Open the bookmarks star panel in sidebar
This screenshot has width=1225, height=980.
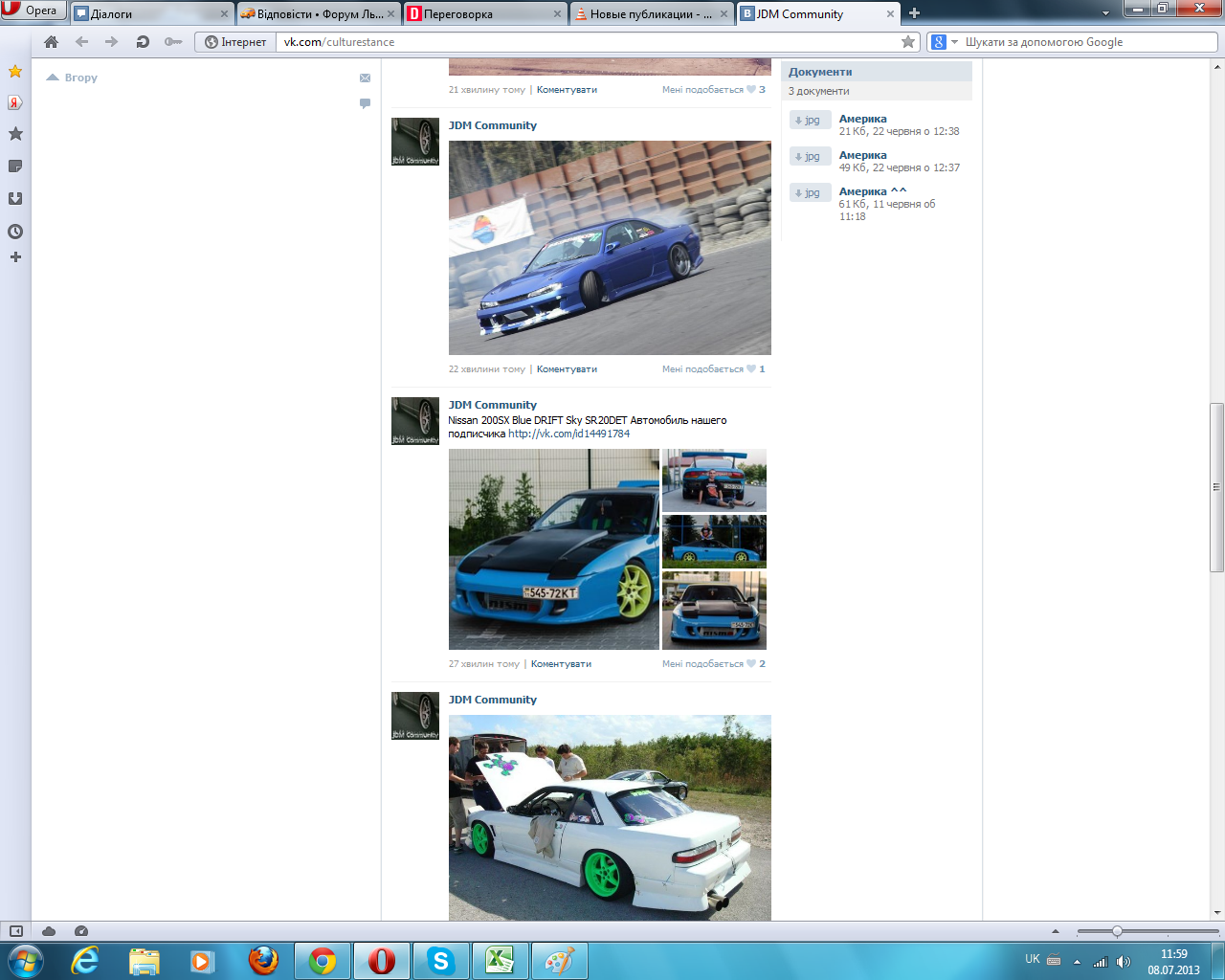pos(15,71)
